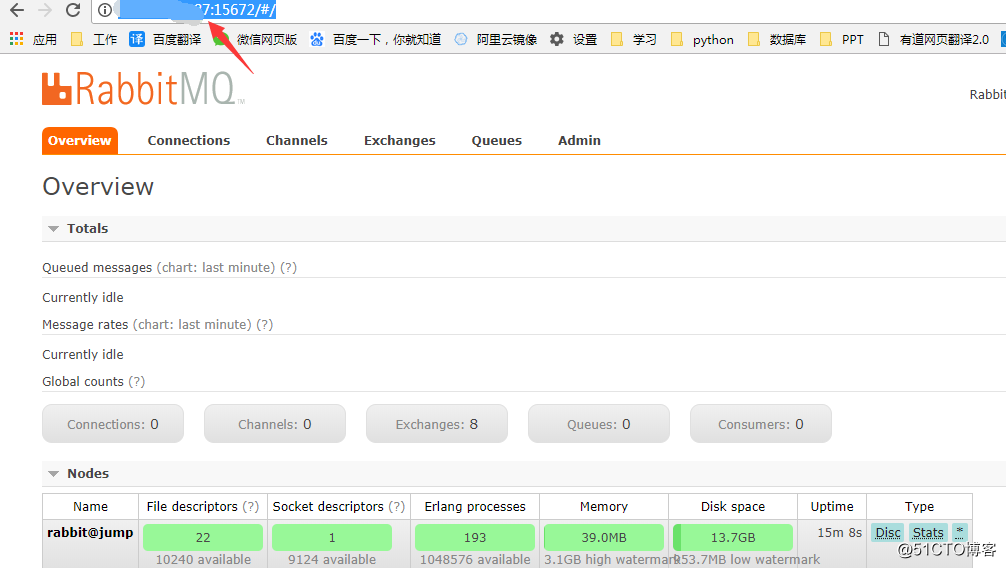Click the uptime value 15m 8s
Viewport: 1006px width, 568px height.
(x=839, y=533)
